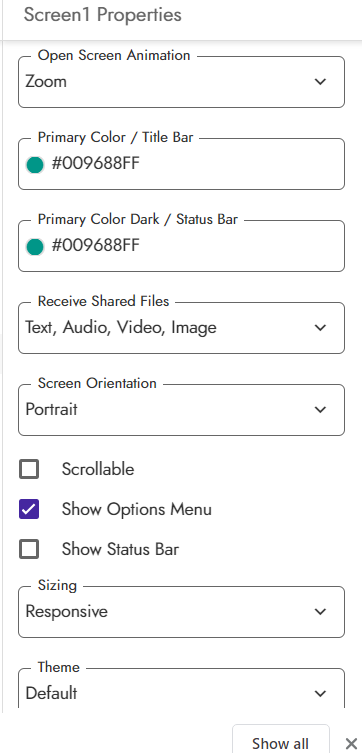362x753 pixels.
Task: Click the Open Screen Animation chevron arrow
Action: coord(320,82)
